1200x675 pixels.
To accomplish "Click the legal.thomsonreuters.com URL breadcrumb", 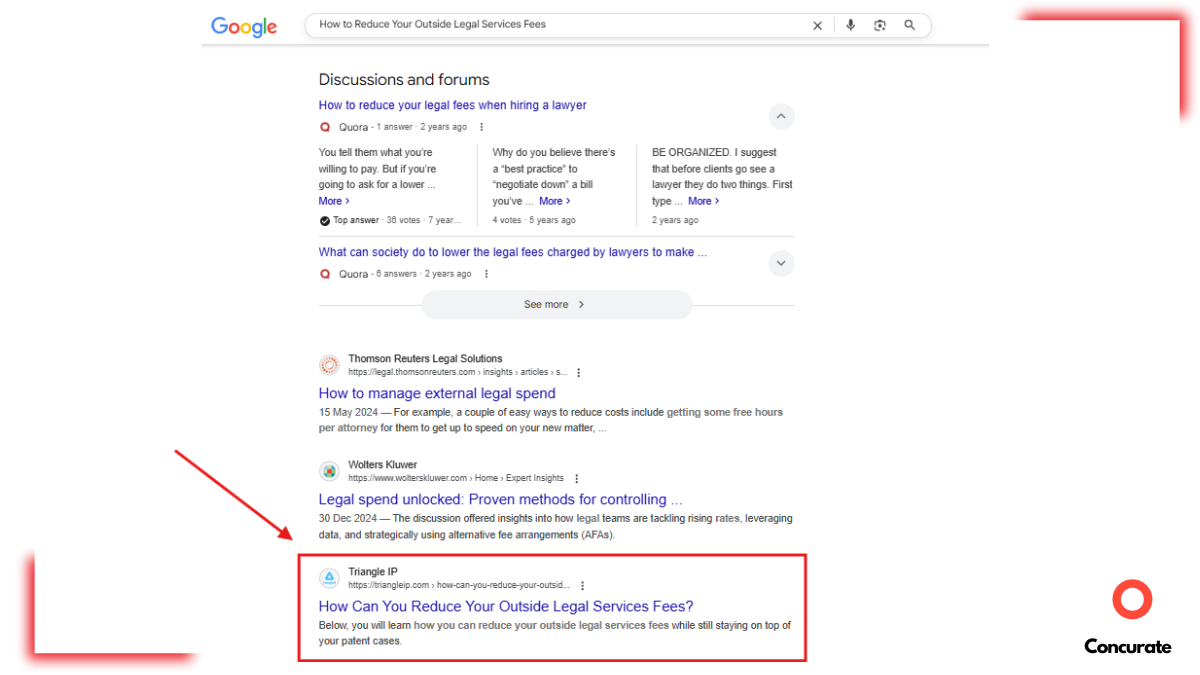I will click(457, 372).
